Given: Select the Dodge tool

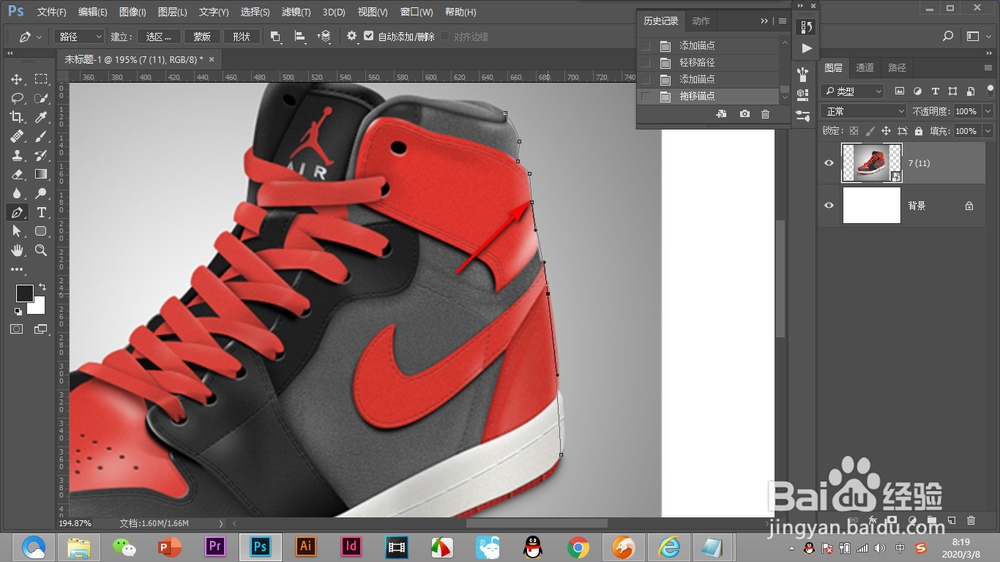Looking at the screenshot, I should (41, 193).
